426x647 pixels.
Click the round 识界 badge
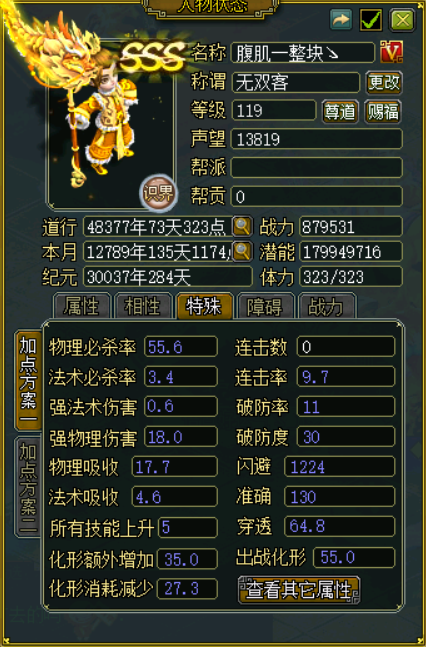click(159, 192)
